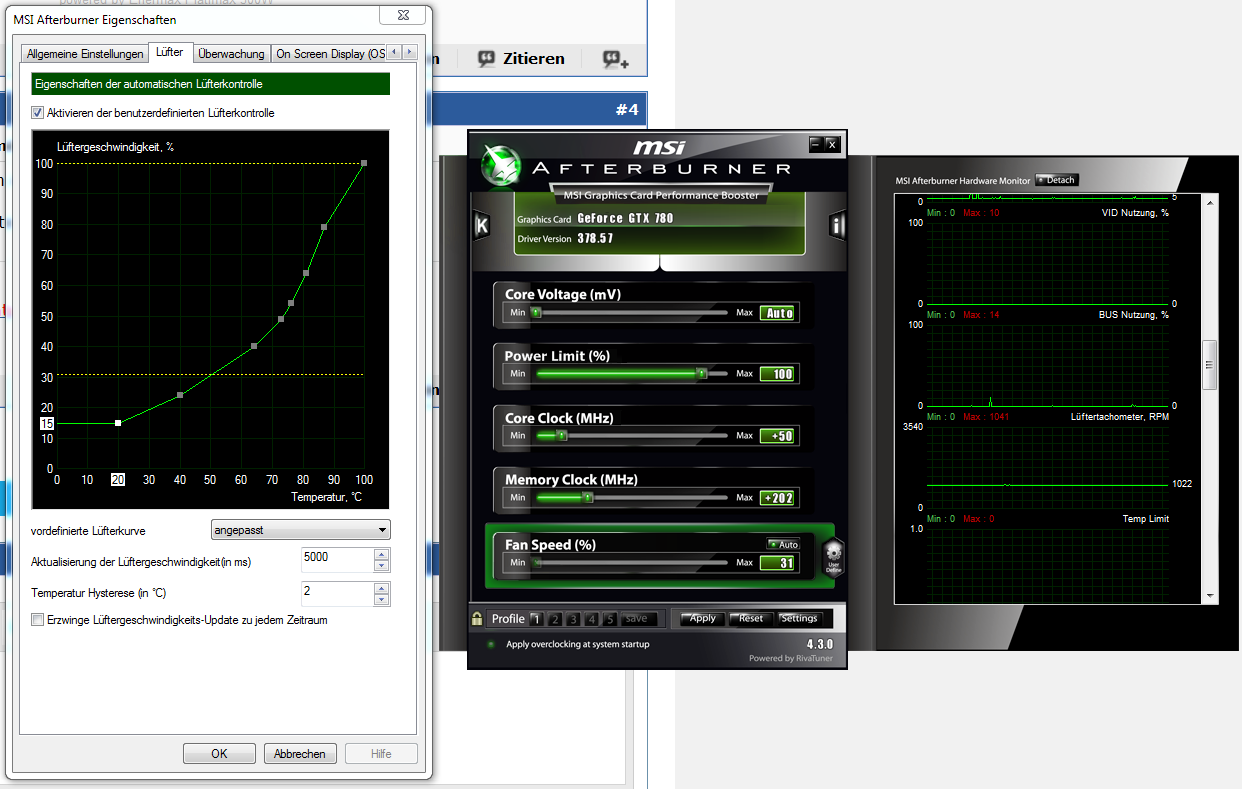
Task: Open the On Screen Display tab
Action: pos(330,54)
